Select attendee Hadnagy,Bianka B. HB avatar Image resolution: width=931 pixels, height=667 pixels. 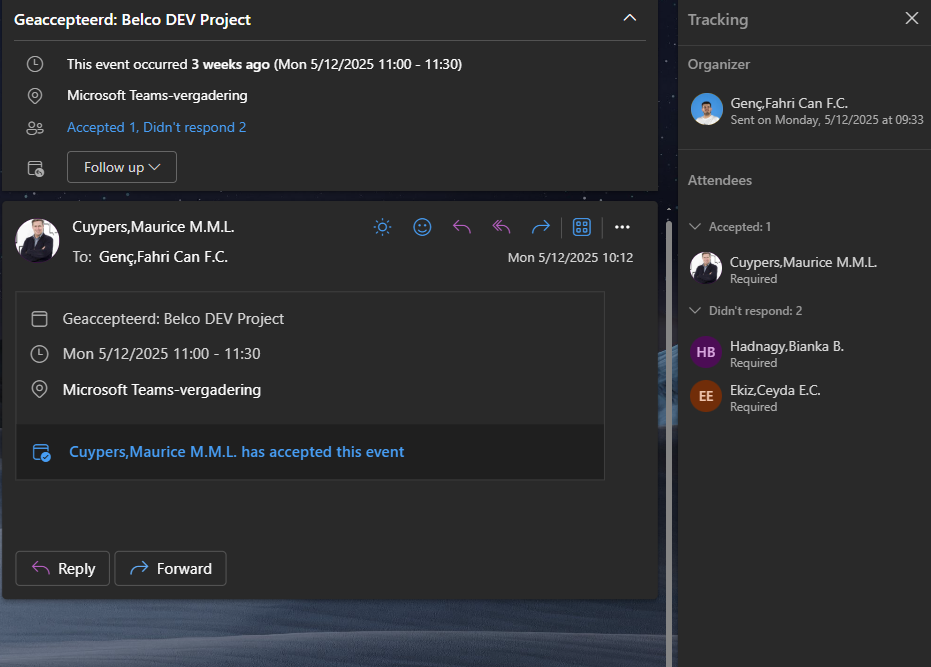click(x=706, y=352)
